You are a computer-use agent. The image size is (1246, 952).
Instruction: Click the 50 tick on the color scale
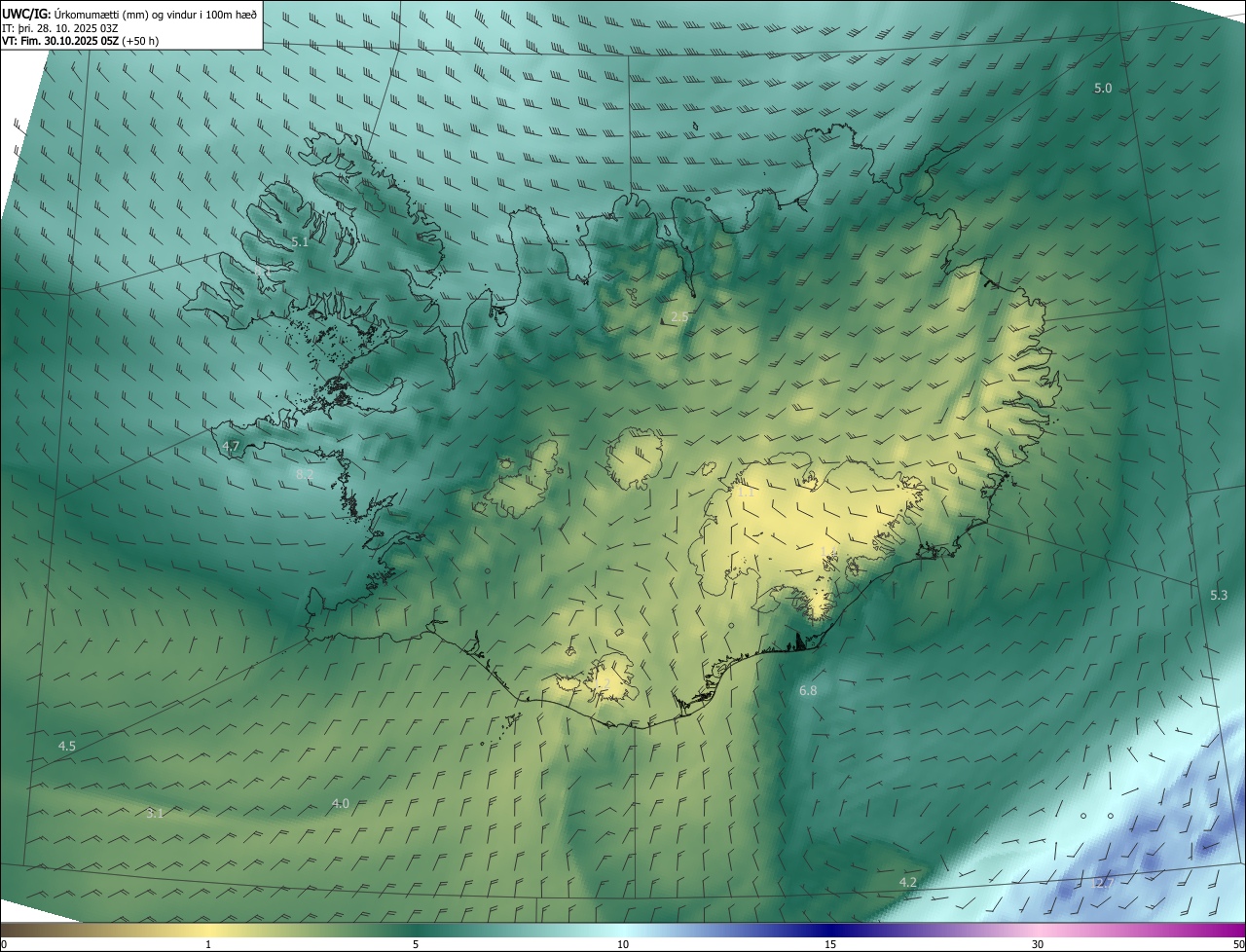coord(1238,944)
